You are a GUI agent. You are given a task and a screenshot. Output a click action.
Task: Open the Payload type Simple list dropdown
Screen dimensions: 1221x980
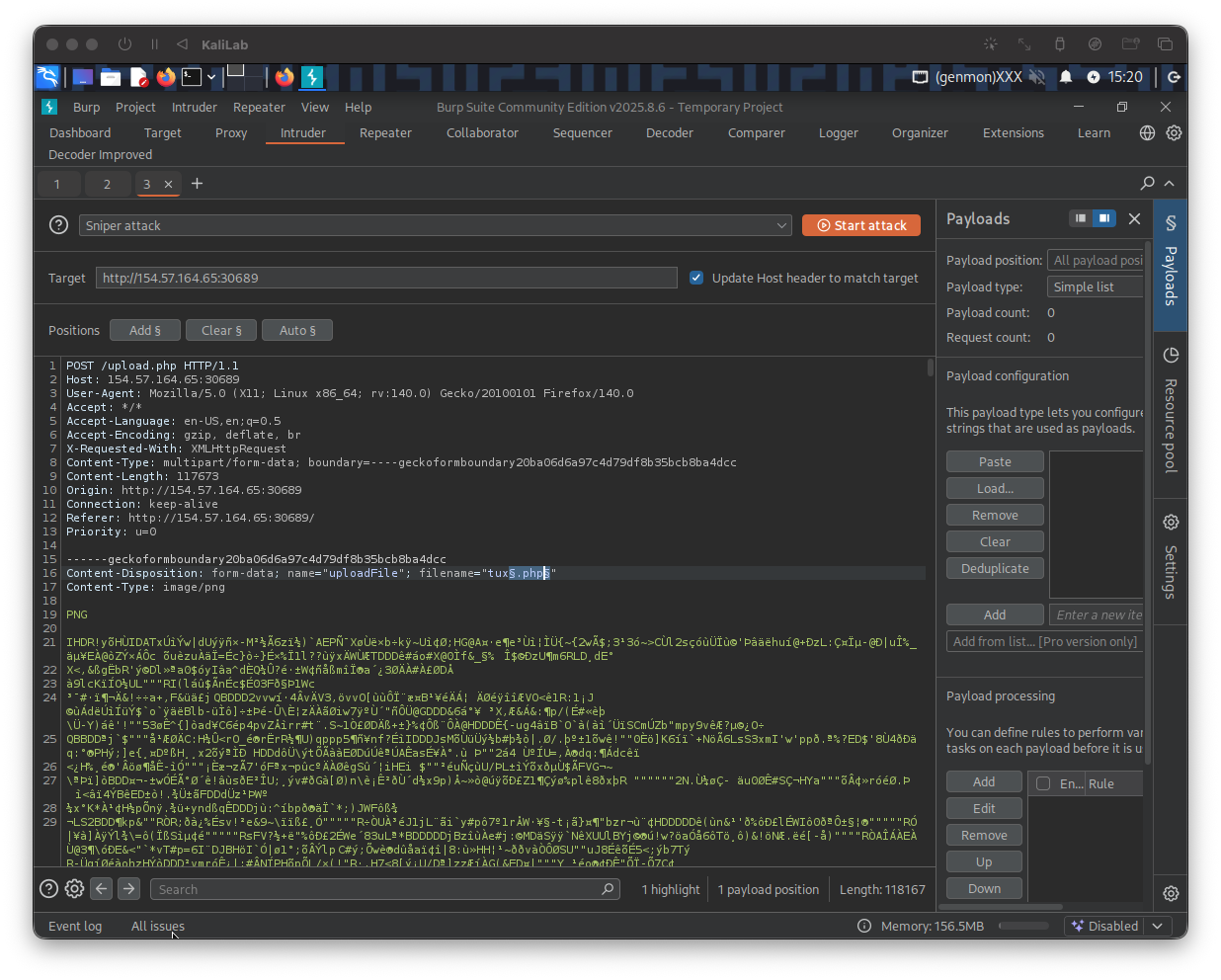click(1095, 287)
